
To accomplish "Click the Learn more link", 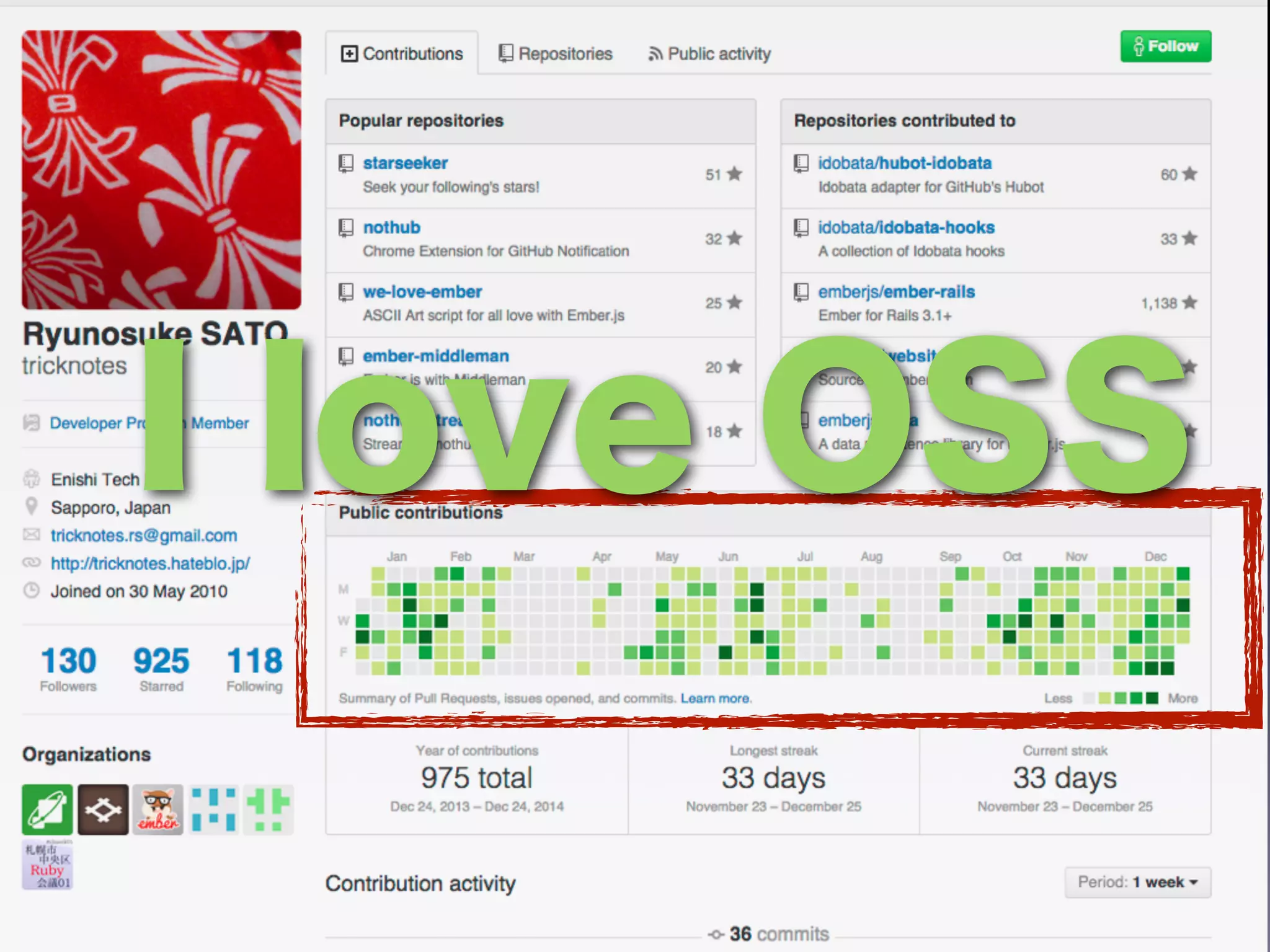I will tap(716, 699).
